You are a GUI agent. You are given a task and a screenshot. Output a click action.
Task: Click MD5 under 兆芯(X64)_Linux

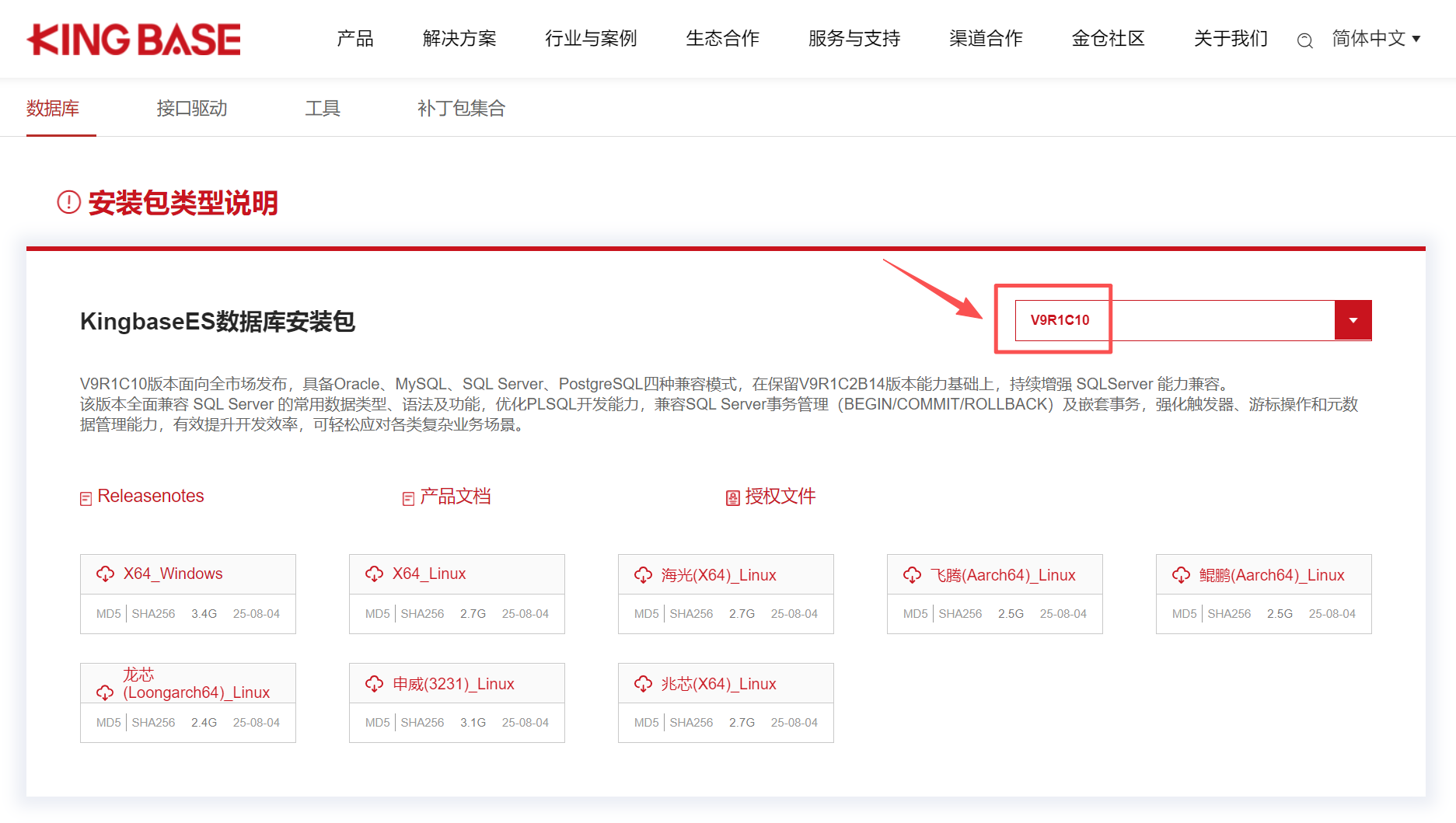[647, 722]
